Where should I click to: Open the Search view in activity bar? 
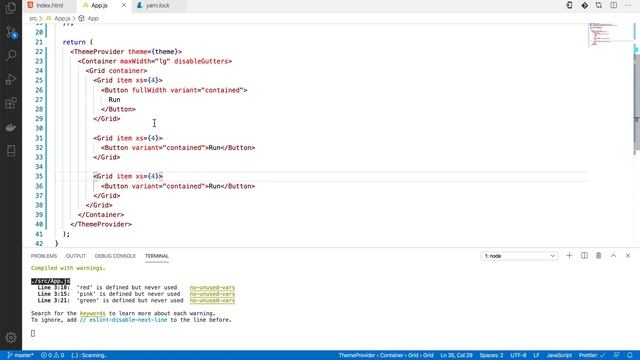click(11, 55)
